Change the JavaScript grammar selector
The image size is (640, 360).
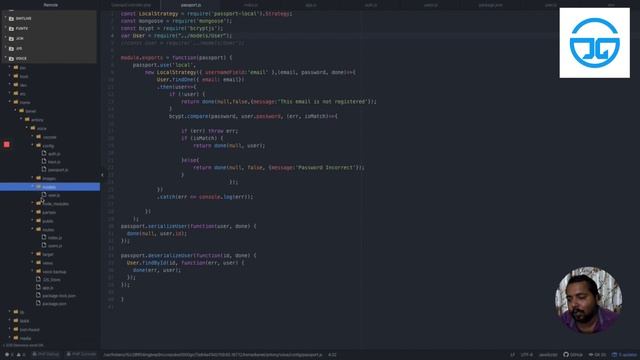pos(548,355)
